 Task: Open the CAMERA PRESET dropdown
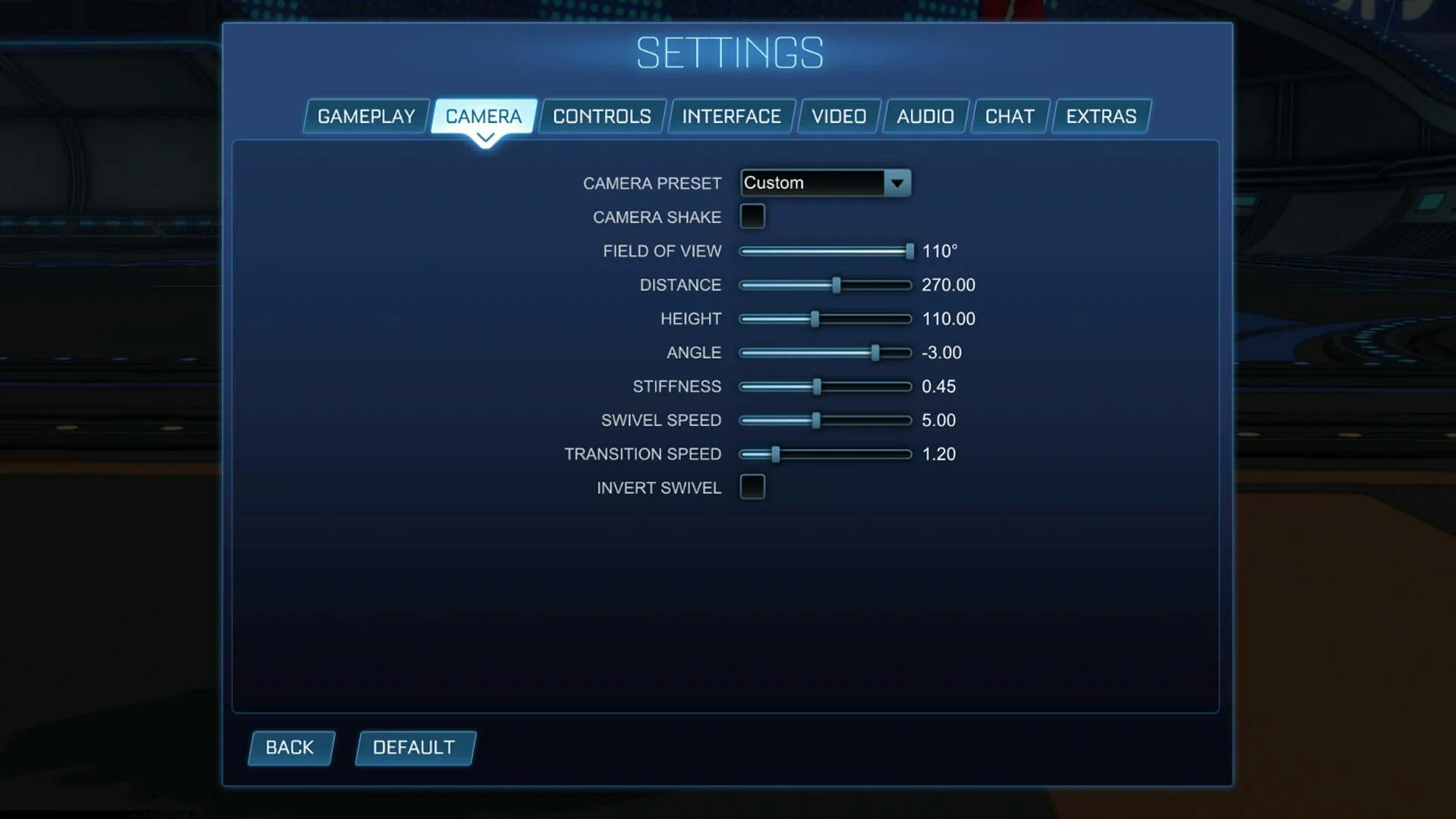[897, 182]
